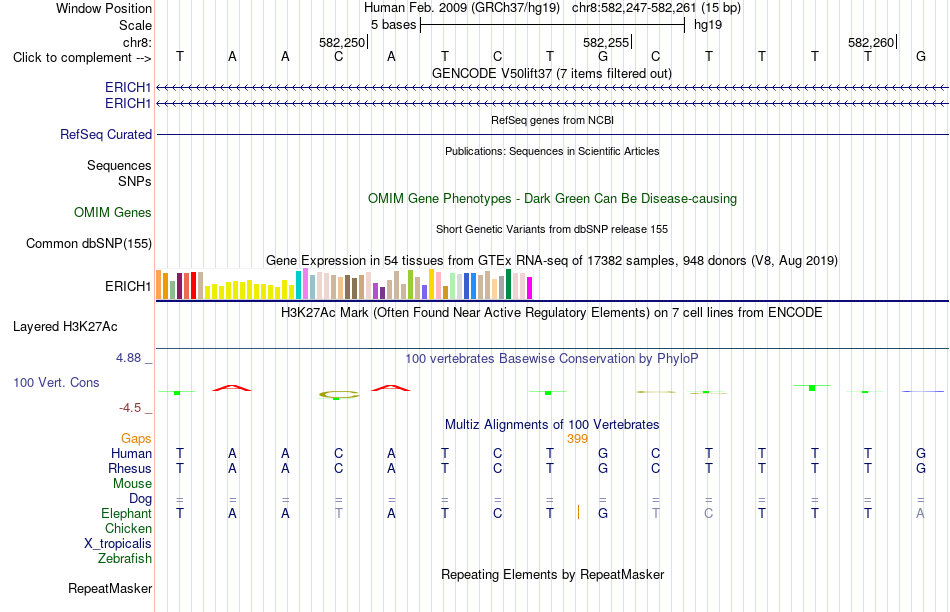Click the faded C base in the Elephant row
Viewport: 950px width, 612px height.
pyautogui.click(x=708, y=513)
